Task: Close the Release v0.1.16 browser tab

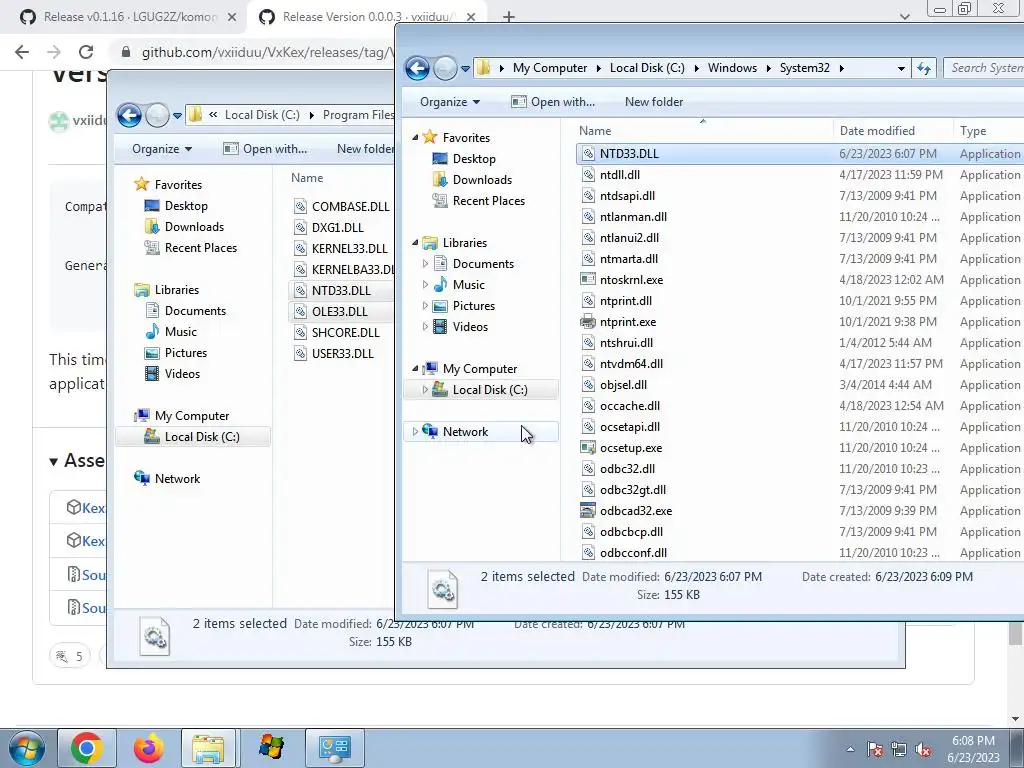Action: 232,17
